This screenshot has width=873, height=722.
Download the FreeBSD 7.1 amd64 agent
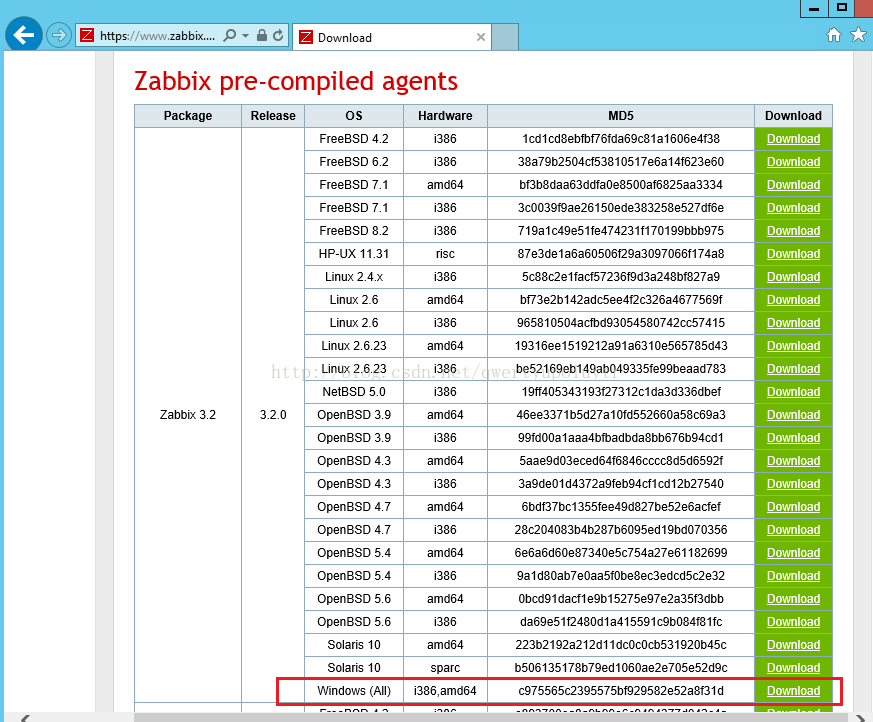pyautogui.click(x=793, y=185)
